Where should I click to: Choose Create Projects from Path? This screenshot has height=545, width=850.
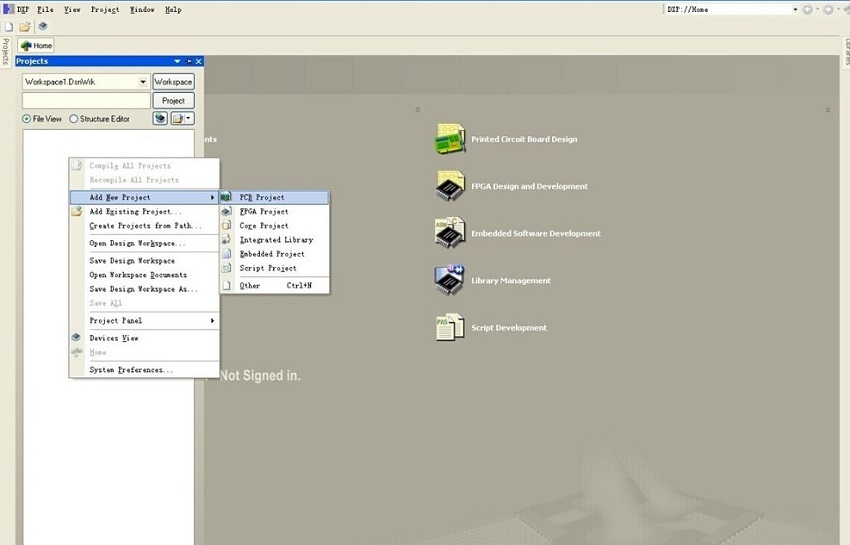145,225
